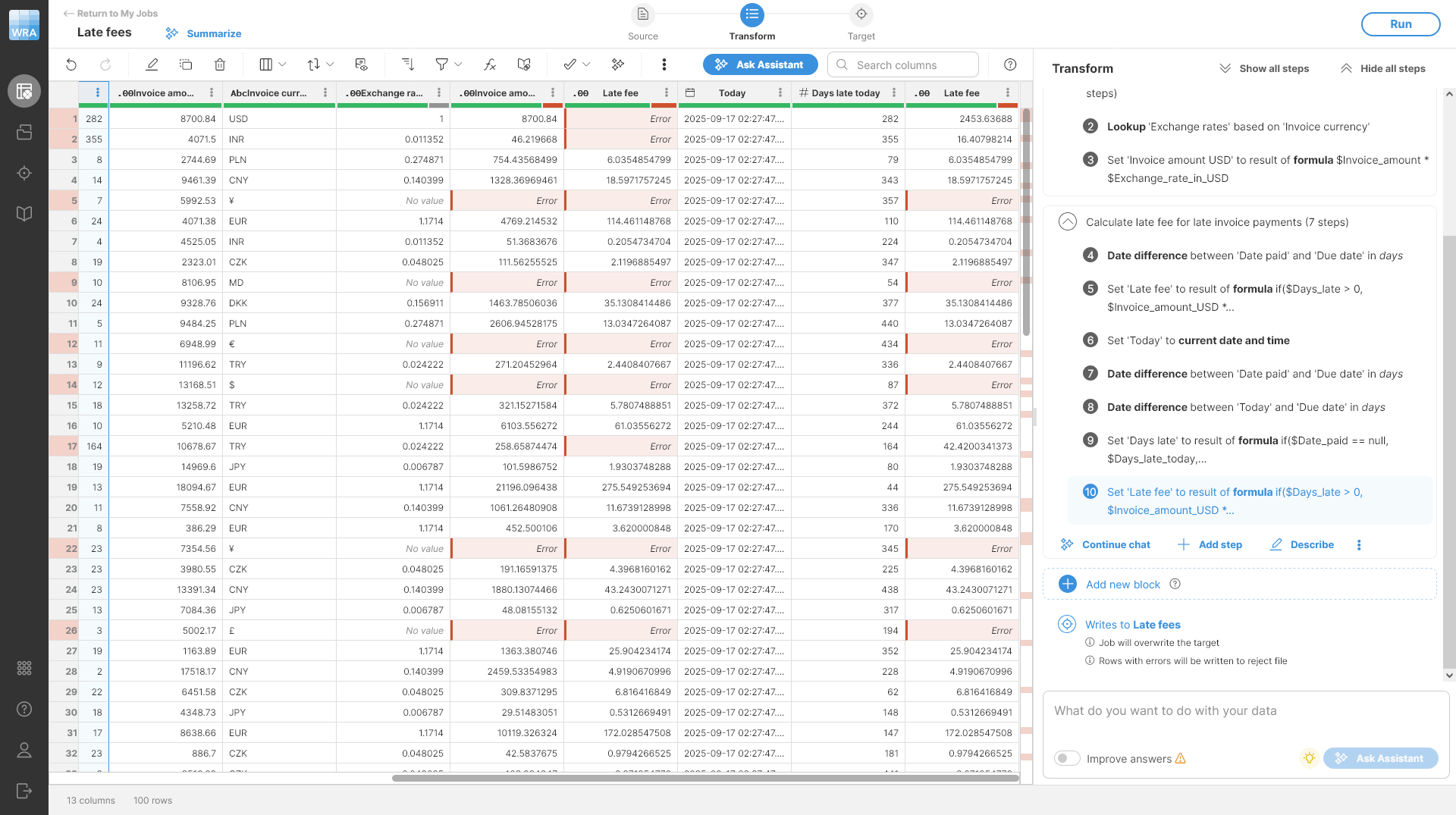The height and width of the screenshot is (815, 1456).
Task: Click the sort descending icon
Action: [x=407, y=65]
